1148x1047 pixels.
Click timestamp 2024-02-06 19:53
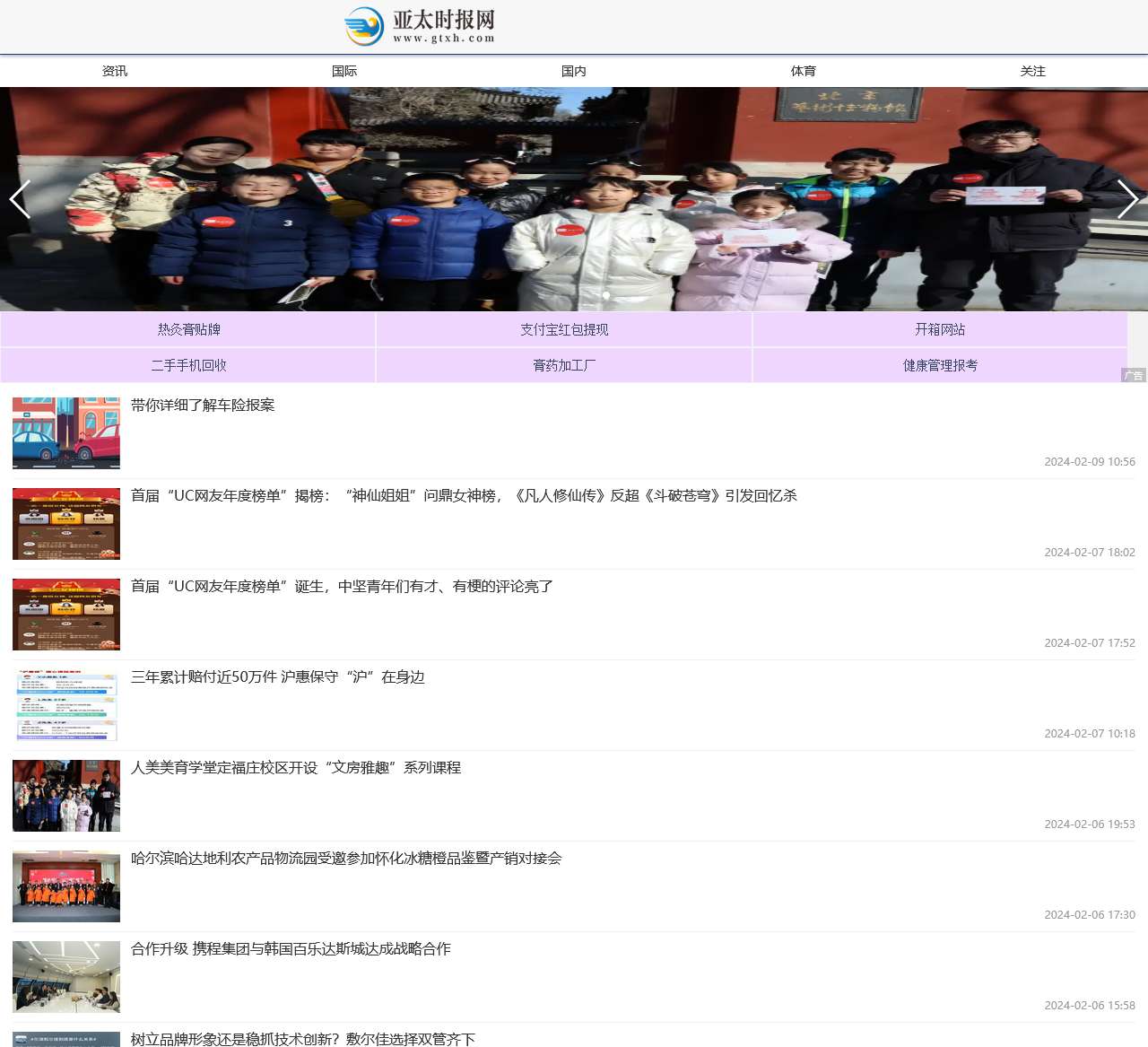pos(1090,825)
